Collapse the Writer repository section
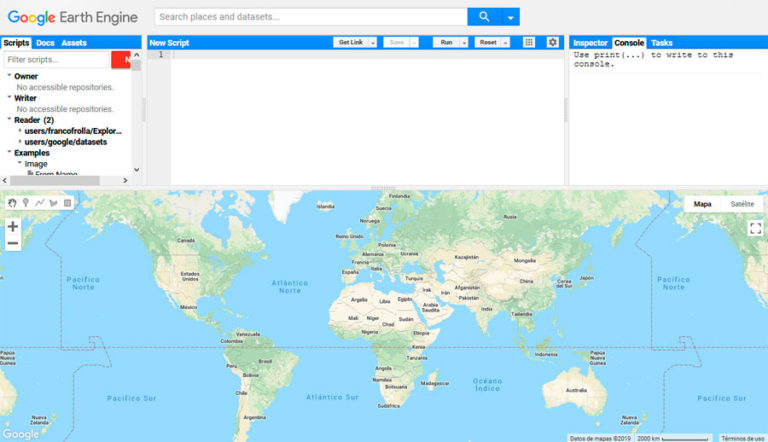The width and height of the screenshot is (768, 442). tap(9, 98)
